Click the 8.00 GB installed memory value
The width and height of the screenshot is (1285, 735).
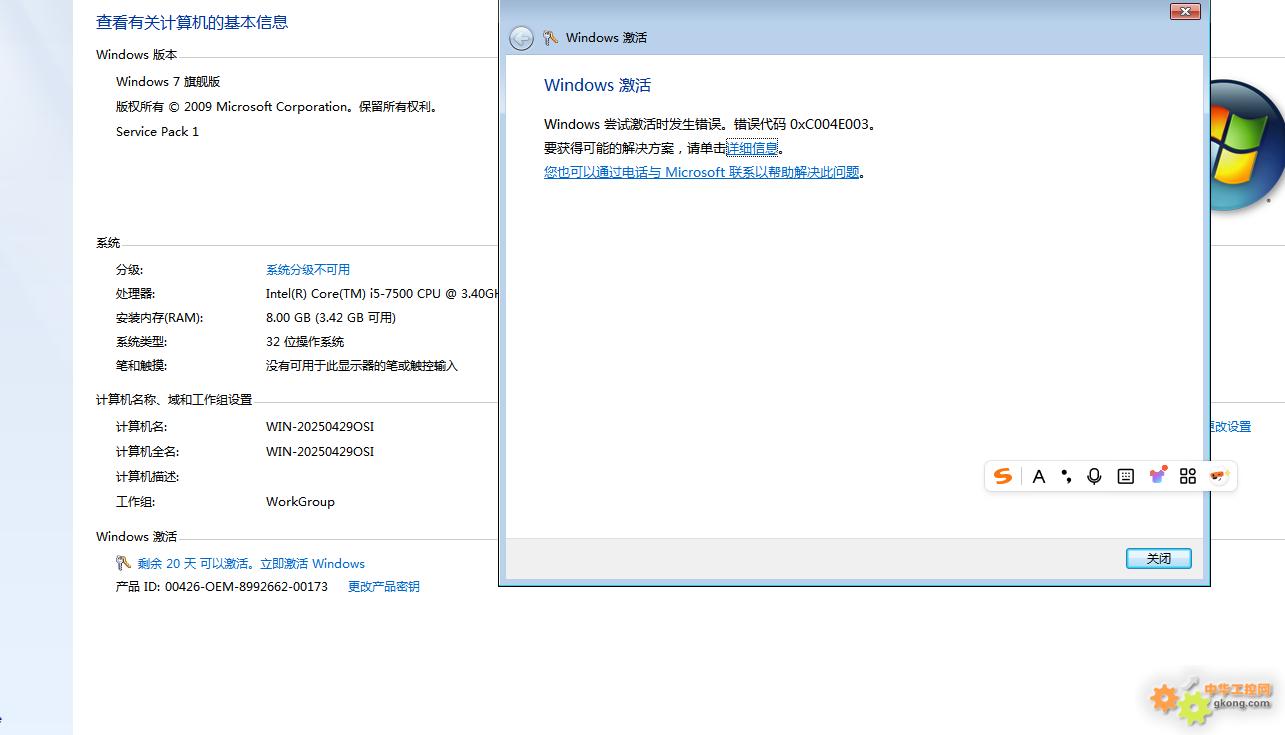(x=331, y=318)
